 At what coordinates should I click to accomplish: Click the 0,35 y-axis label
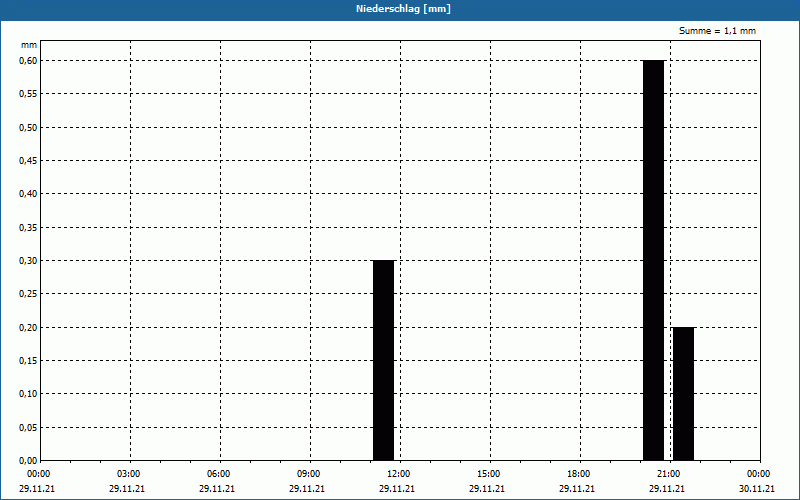(x=28, y=228)
